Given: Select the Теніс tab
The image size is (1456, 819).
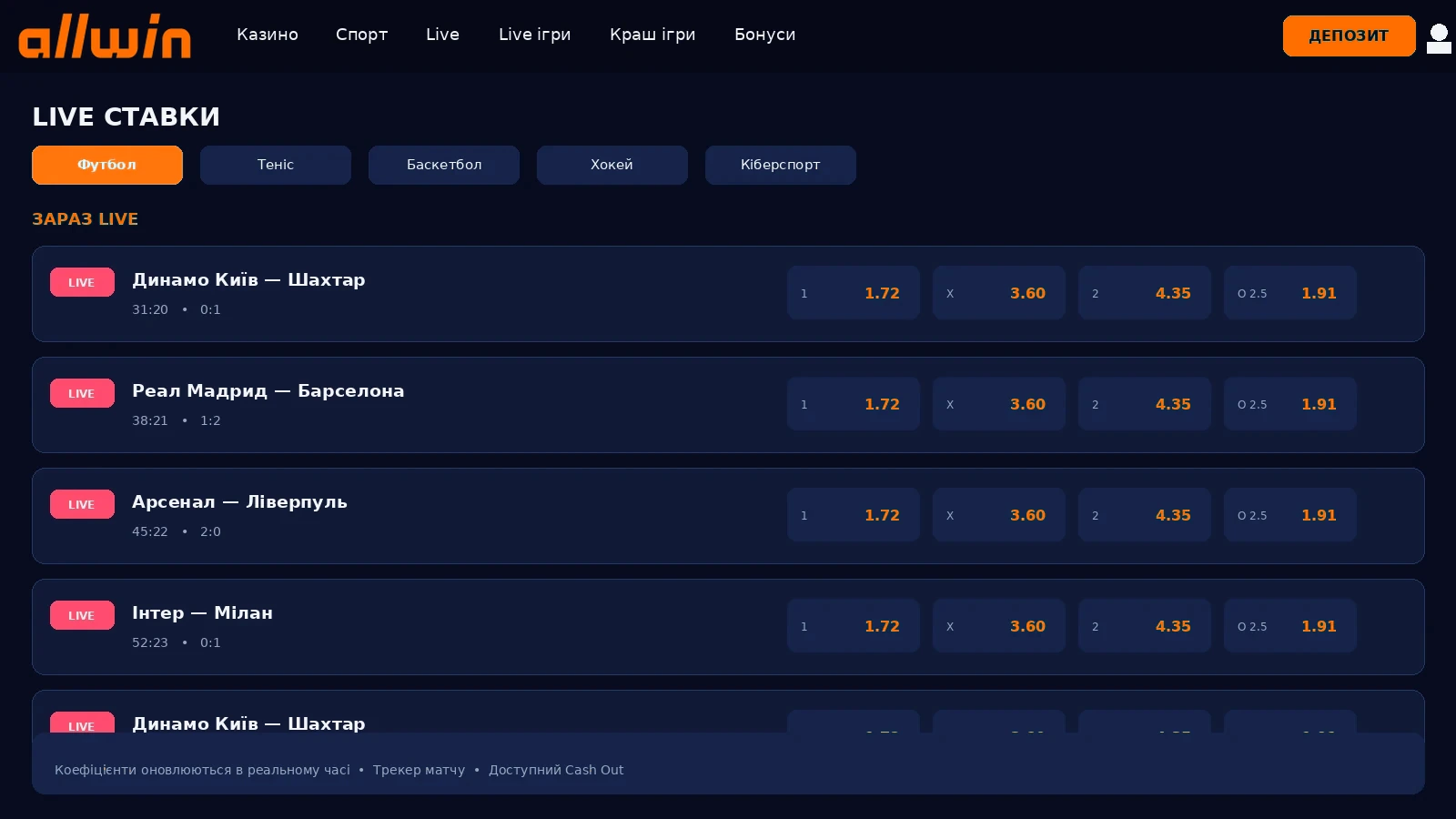Looking at the screenshot, I should (276, 165).
